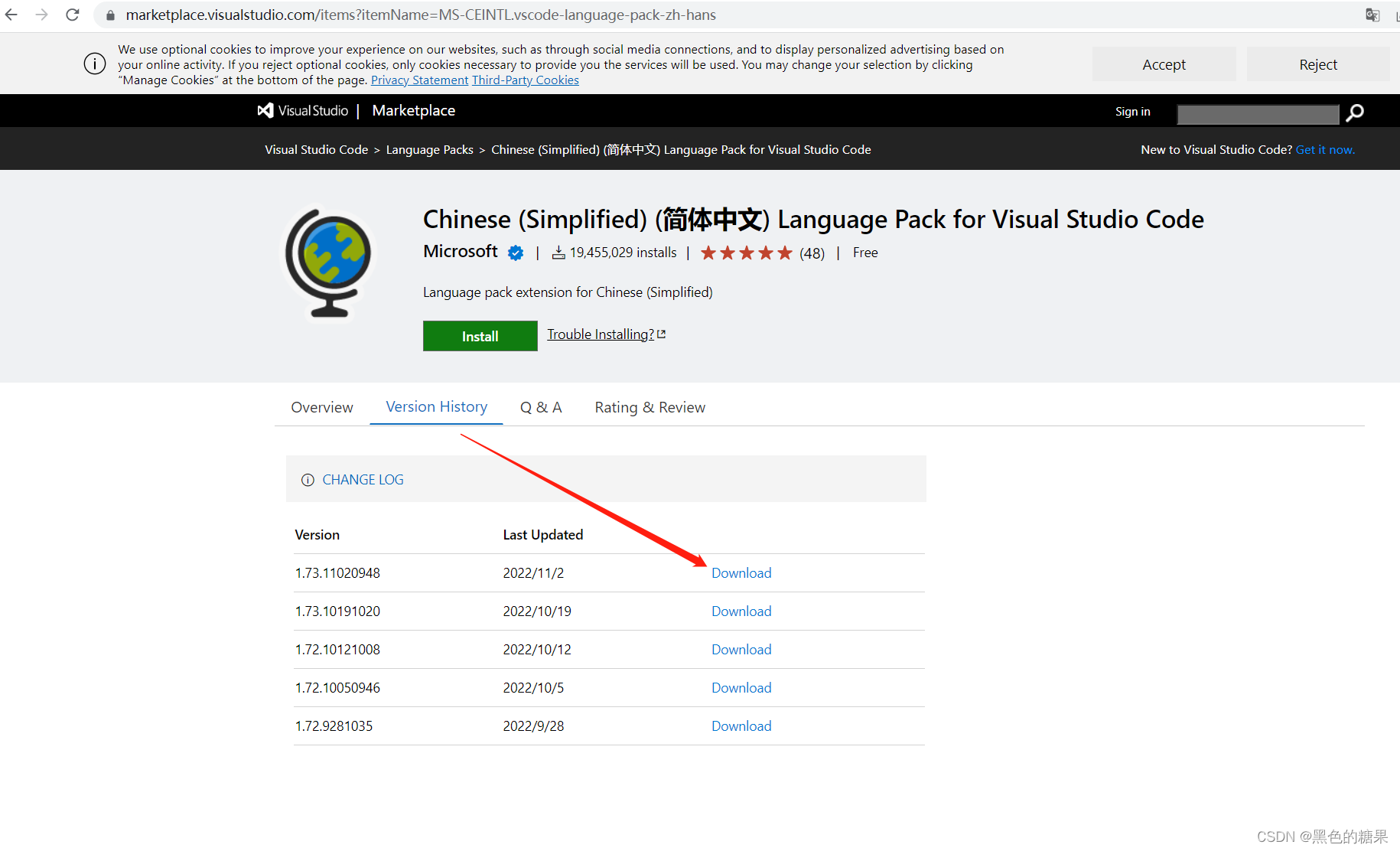The width and height of the screenshot is (1400, 851).
Task: Click the date 2022/10/19
Action: [x=537, y=611]
